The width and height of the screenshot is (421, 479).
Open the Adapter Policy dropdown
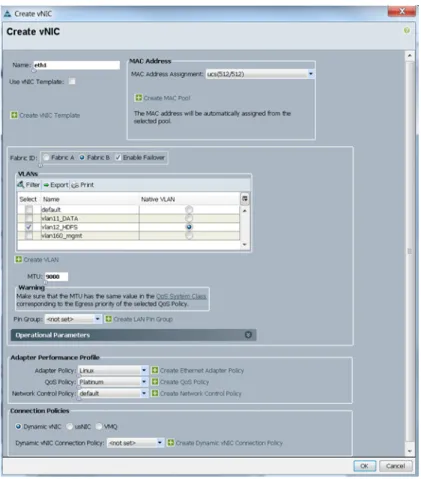click(x=144, y=370)
